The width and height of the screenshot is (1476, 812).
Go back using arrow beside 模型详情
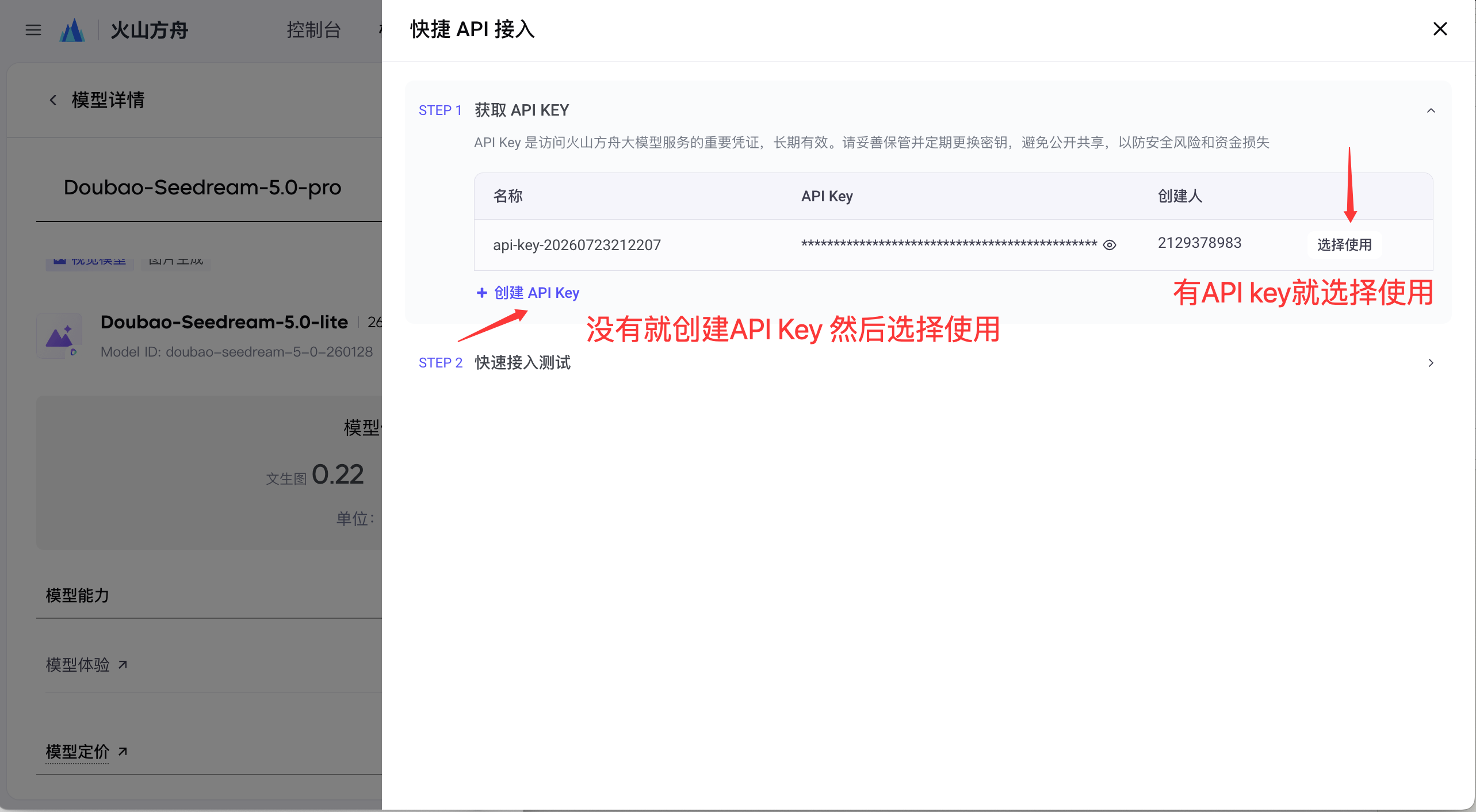pos(53,100)
